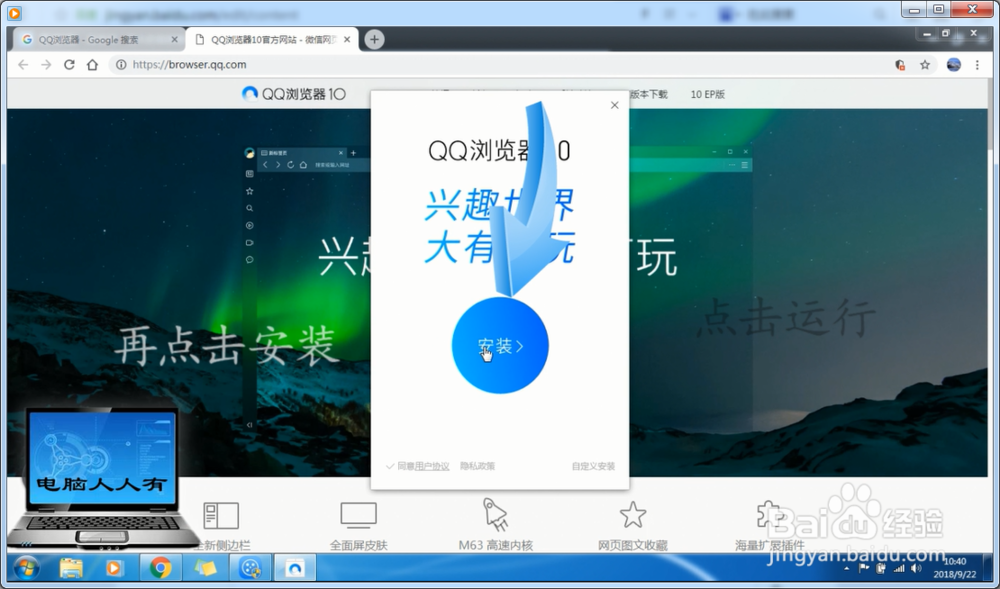Bookmark this page with the star
The height and width of the screenshot is (589, 1000).
pos(925,64)
